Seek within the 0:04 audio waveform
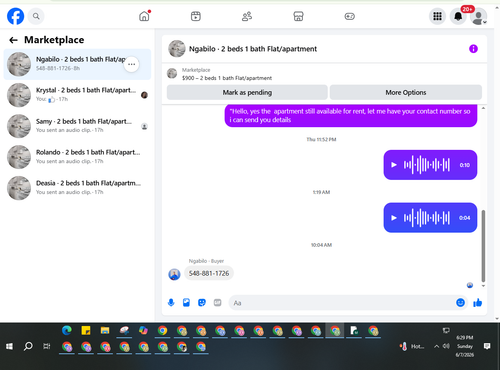500x370 pixels. [427, 218]
